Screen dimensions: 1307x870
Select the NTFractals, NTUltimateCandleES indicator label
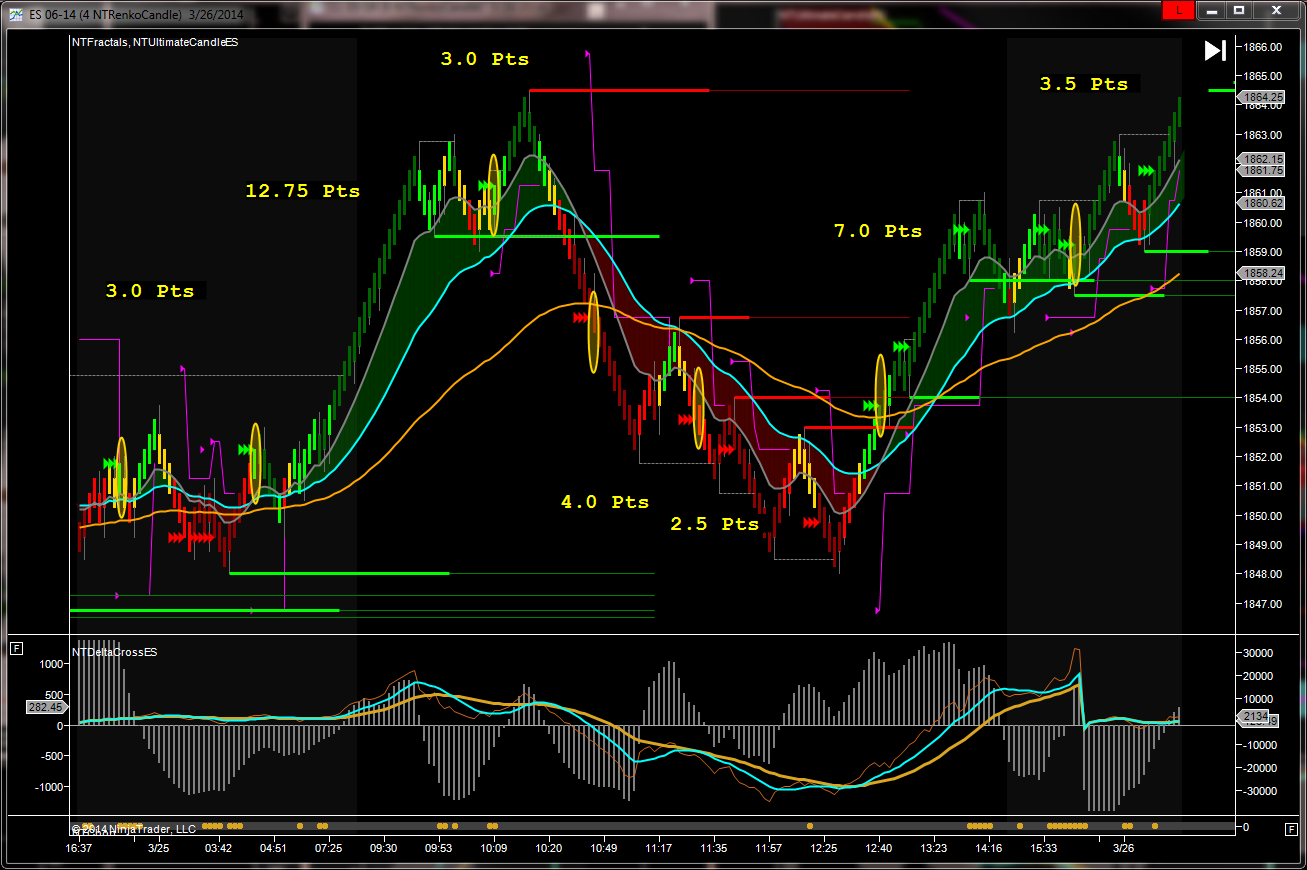point(155,42)
